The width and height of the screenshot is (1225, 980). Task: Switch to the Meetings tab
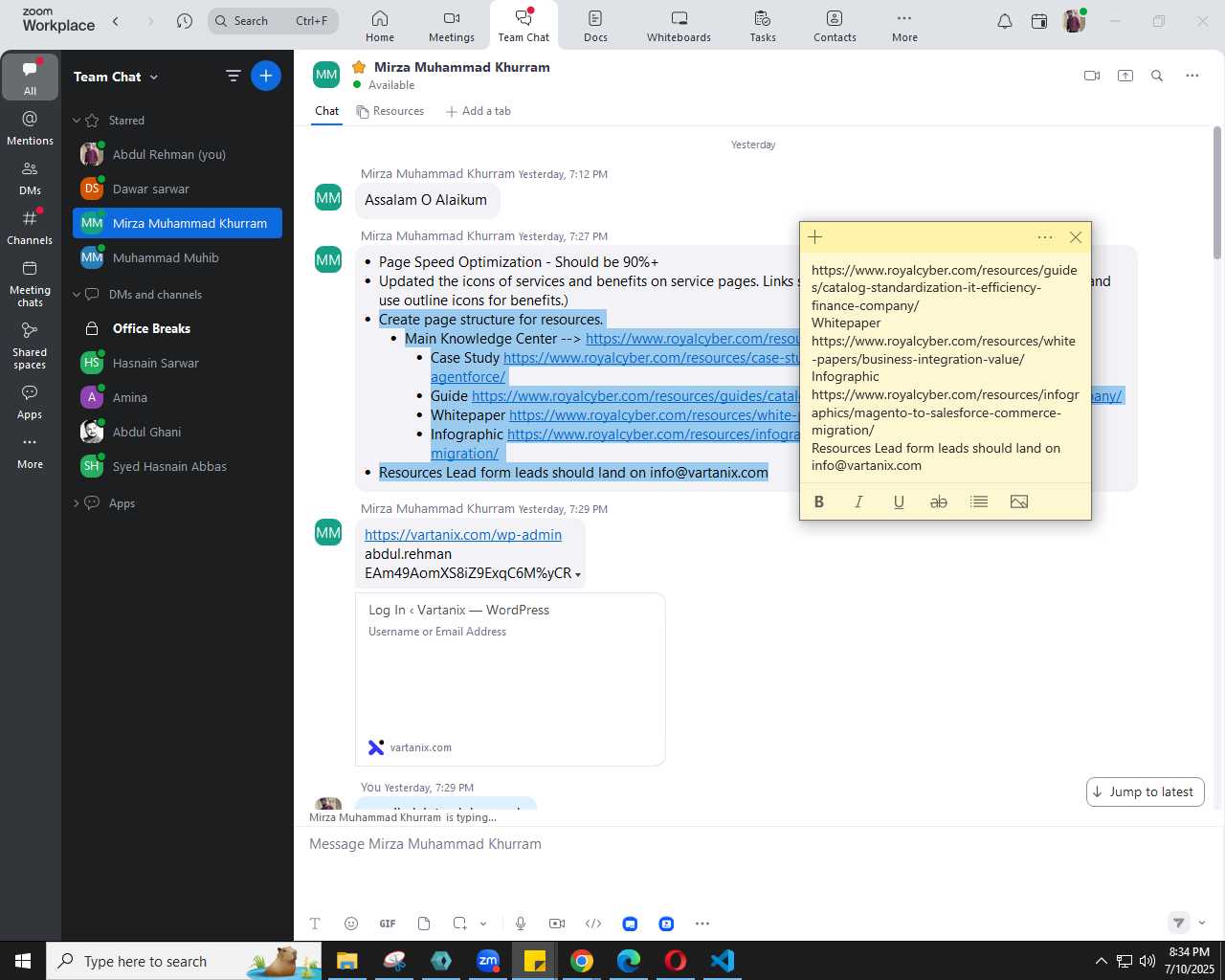pyautogui.click(x=452, y=26)
